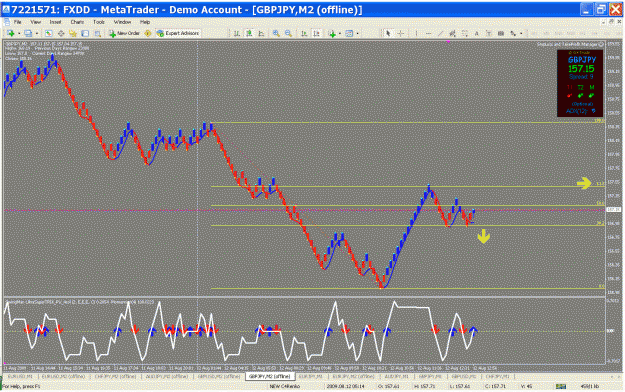Switch to EURUSD,M1 chart tab
The image size is (625, 392).
point(20,376)
